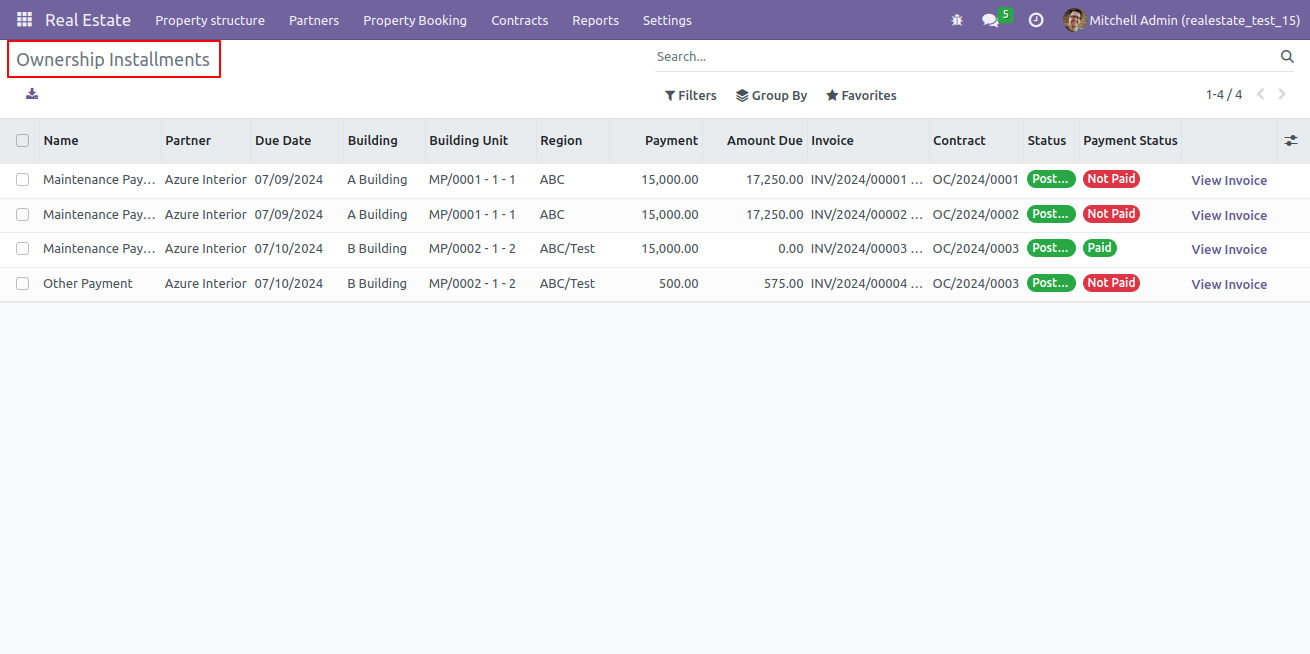Click Not Paid badge in Other Payment row
This screenshot has height=654, width=1310.
pos(1111,283)
